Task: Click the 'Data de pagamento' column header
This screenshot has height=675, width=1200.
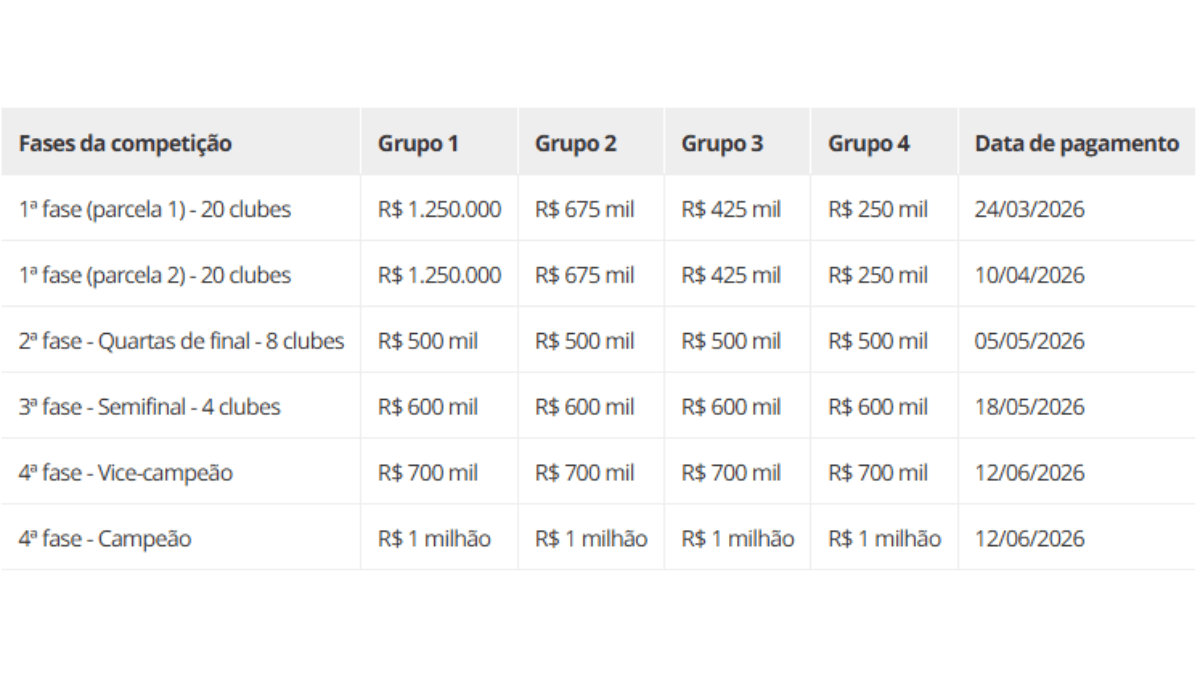Action: [x=1076, y=143]
